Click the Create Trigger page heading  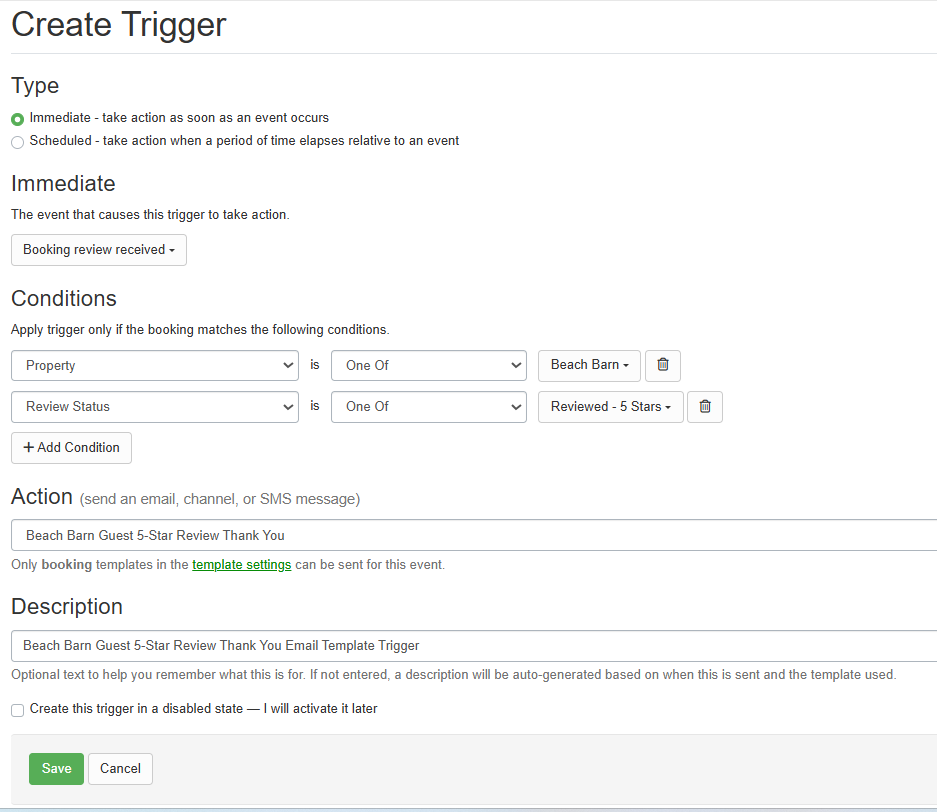[119, 24]
